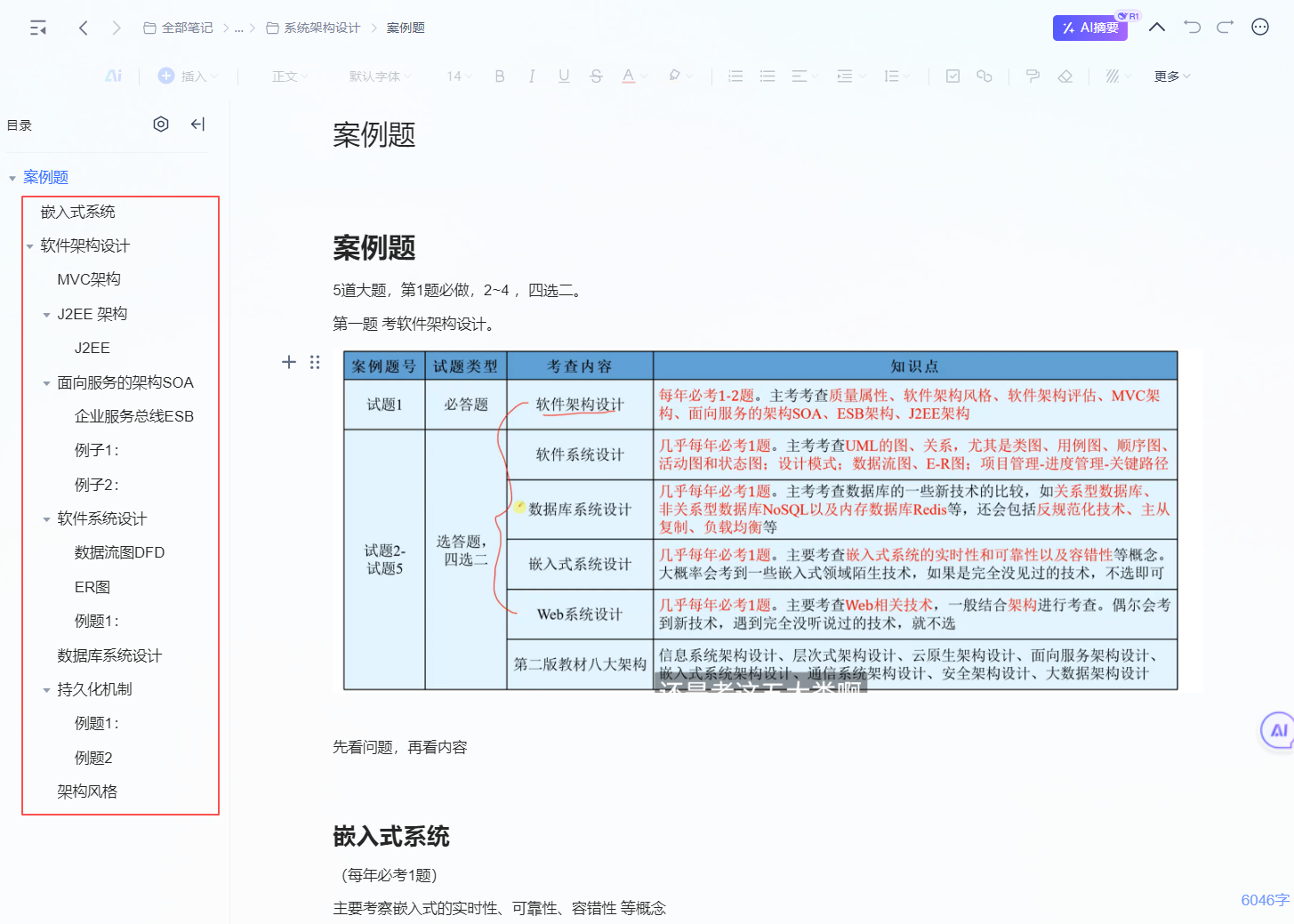
Task: Collapse the 软件架构设计 outline node
Action: coord(30,246)
